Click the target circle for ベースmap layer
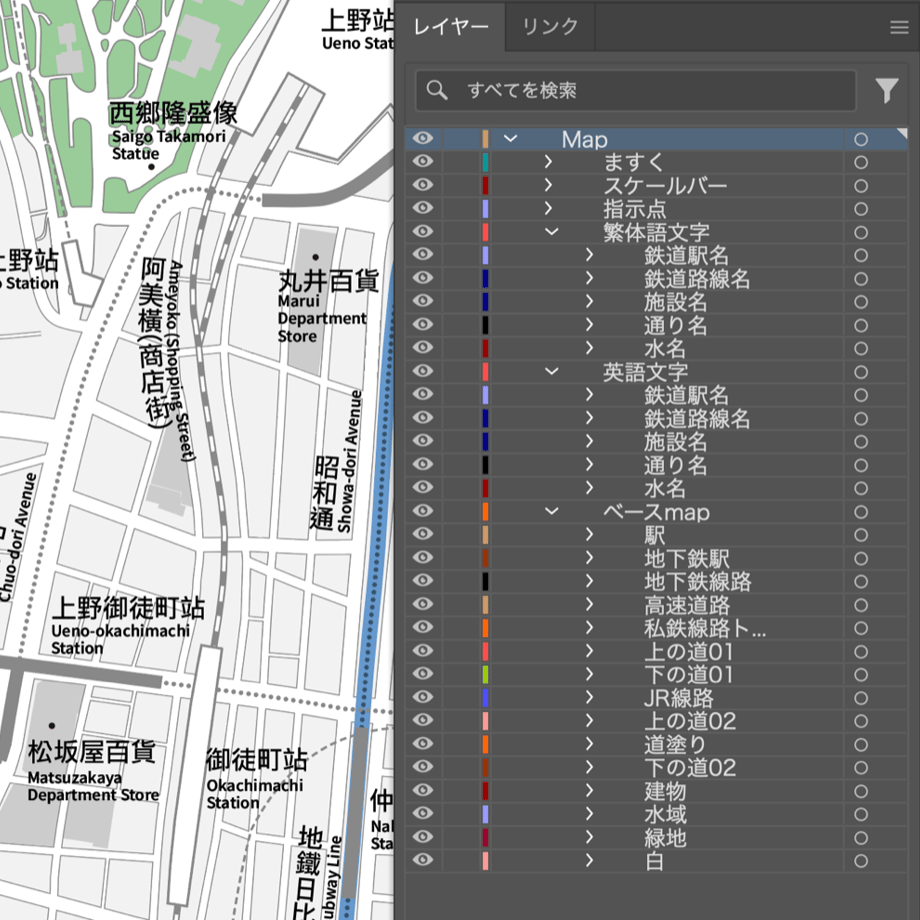 pos(861,512)
